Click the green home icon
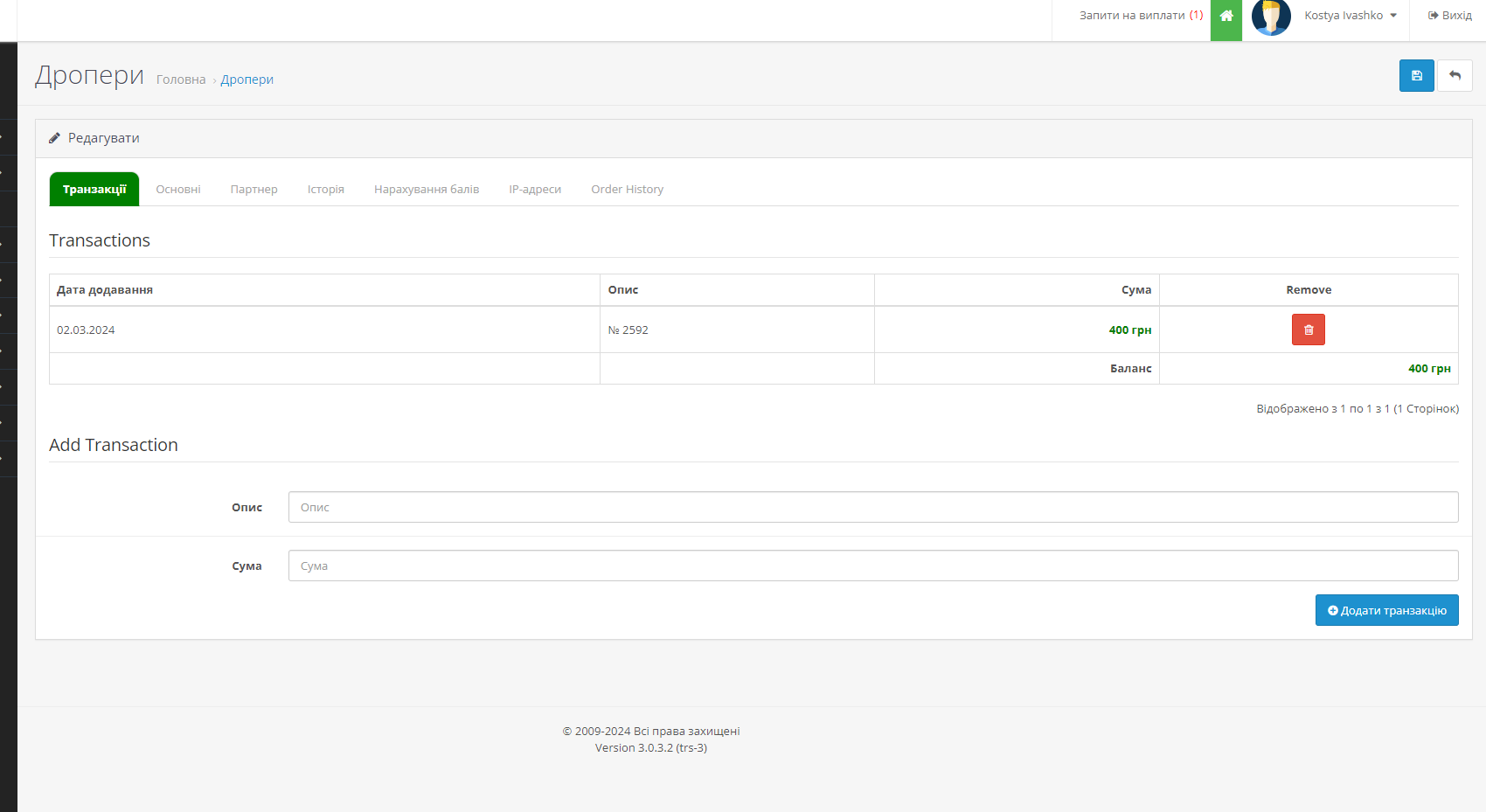The image size is (1486, 812). pyautogui.click(x=1226, y=16)
